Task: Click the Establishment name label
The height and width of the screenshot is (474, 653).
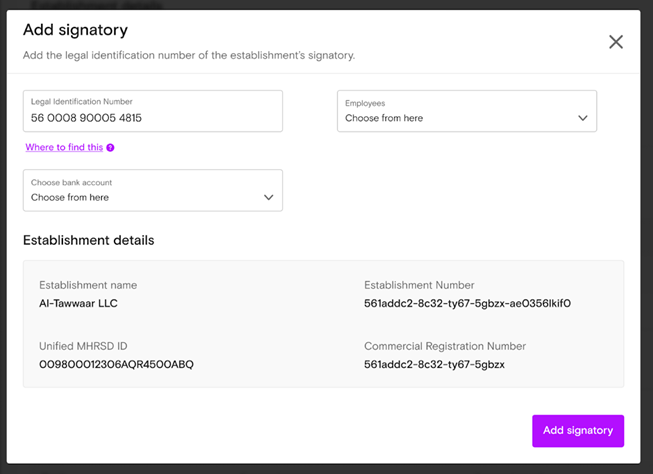Action: (x=88, y=285)
